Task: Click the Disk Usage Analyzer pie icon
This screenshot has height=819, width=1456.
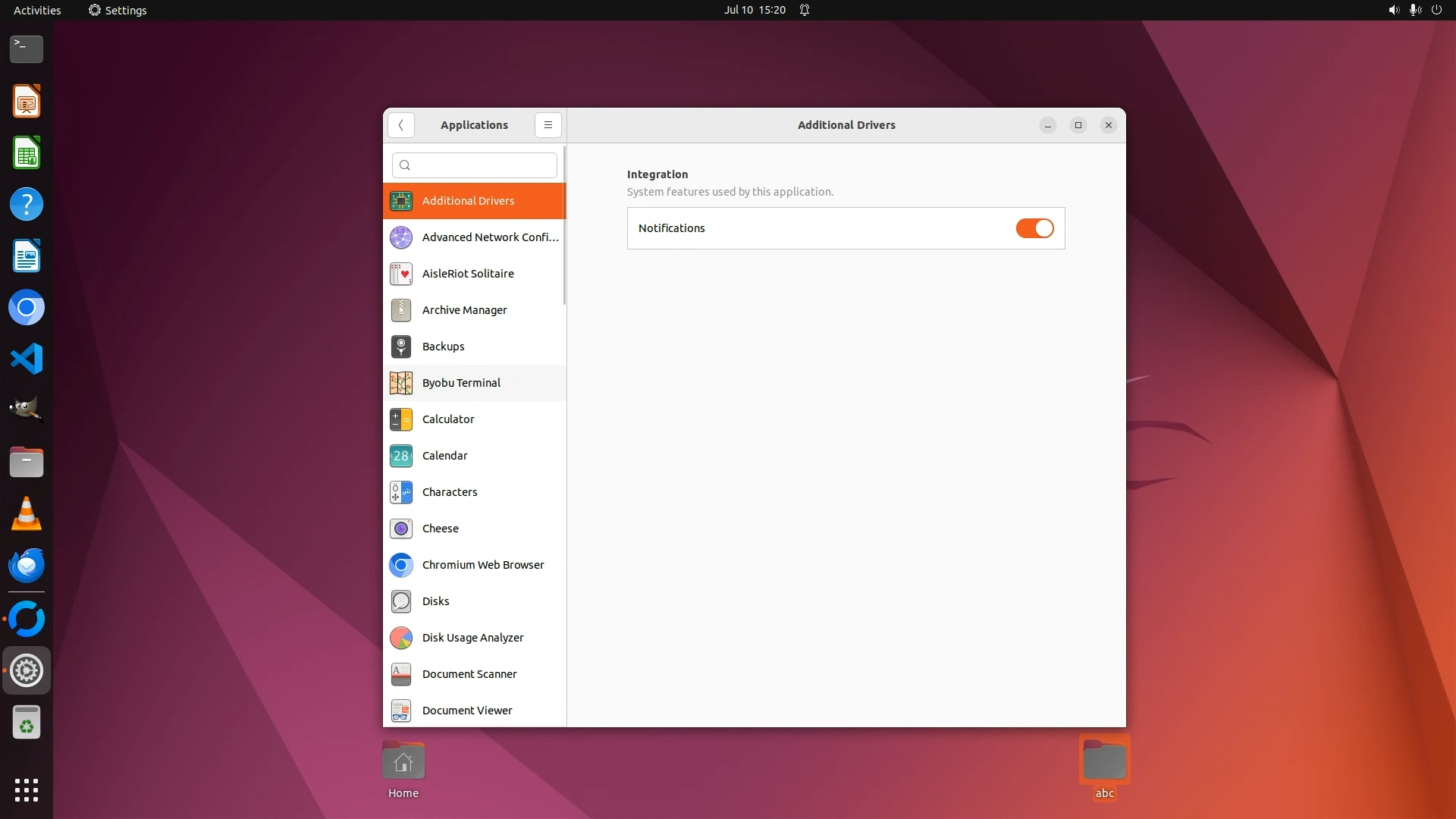Action: 400,638
